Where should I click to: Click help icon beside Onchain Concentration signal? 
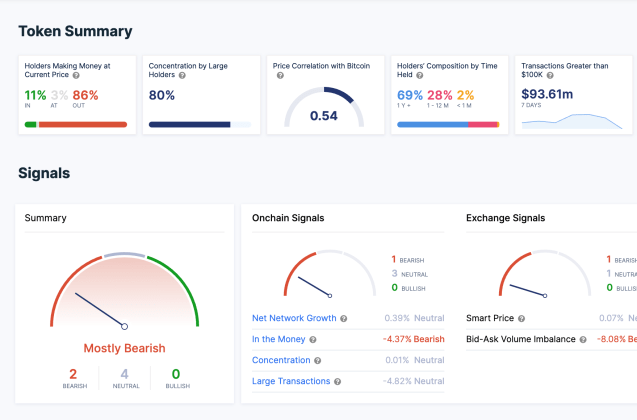(x=318, y=360)
